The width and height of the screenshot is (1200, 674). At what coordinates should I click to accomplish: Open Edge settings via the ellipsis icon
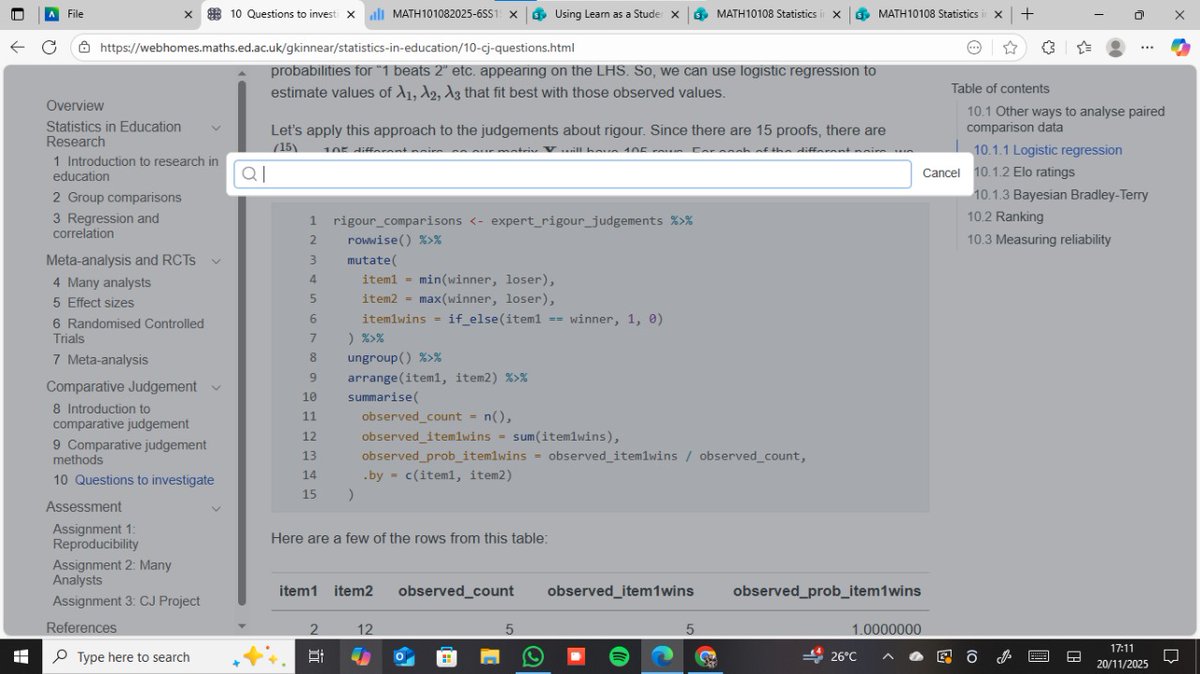coord(1147,47)
